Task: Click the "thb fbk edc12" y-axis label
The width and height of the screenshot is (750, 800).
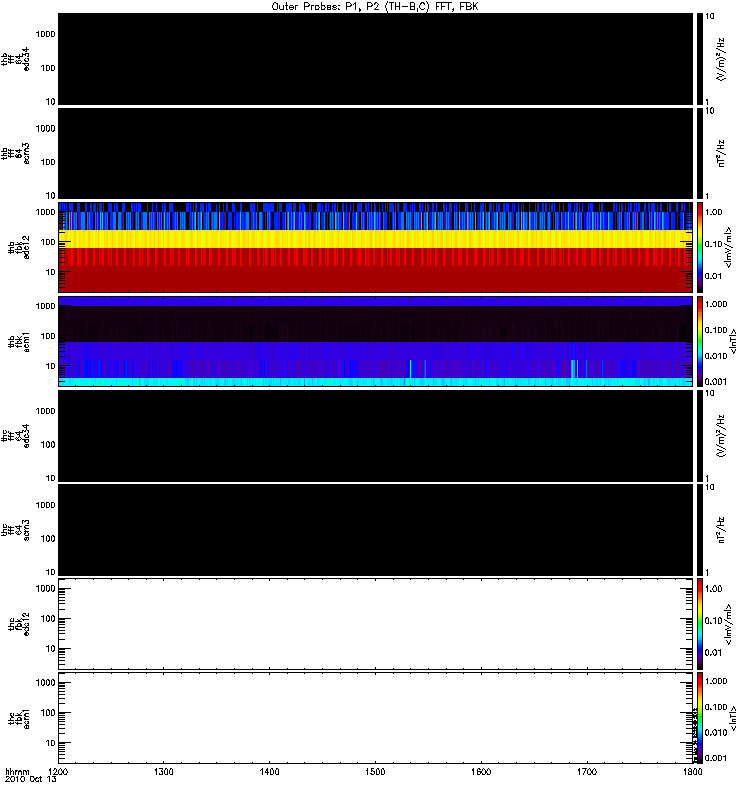Action: pos(19,247)
